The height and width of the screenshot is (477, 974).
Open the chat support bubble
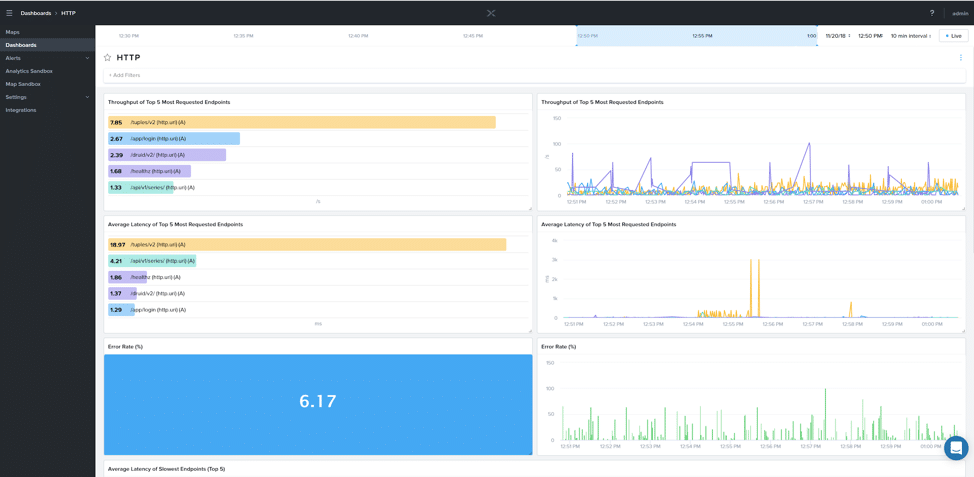956,448
